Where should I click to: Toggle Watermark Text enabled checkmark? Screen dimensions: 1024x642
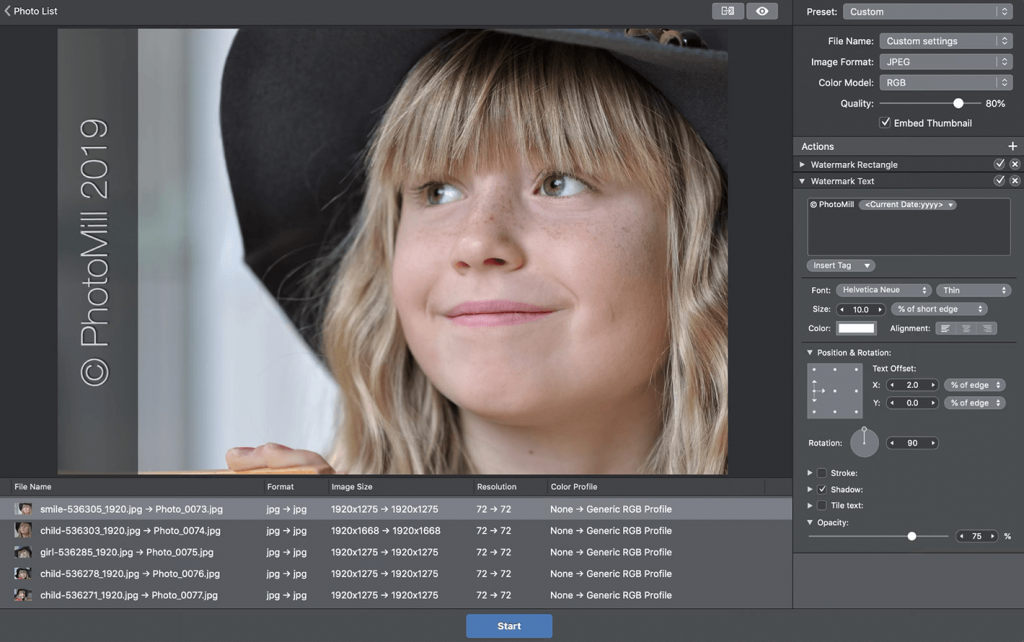999,180
